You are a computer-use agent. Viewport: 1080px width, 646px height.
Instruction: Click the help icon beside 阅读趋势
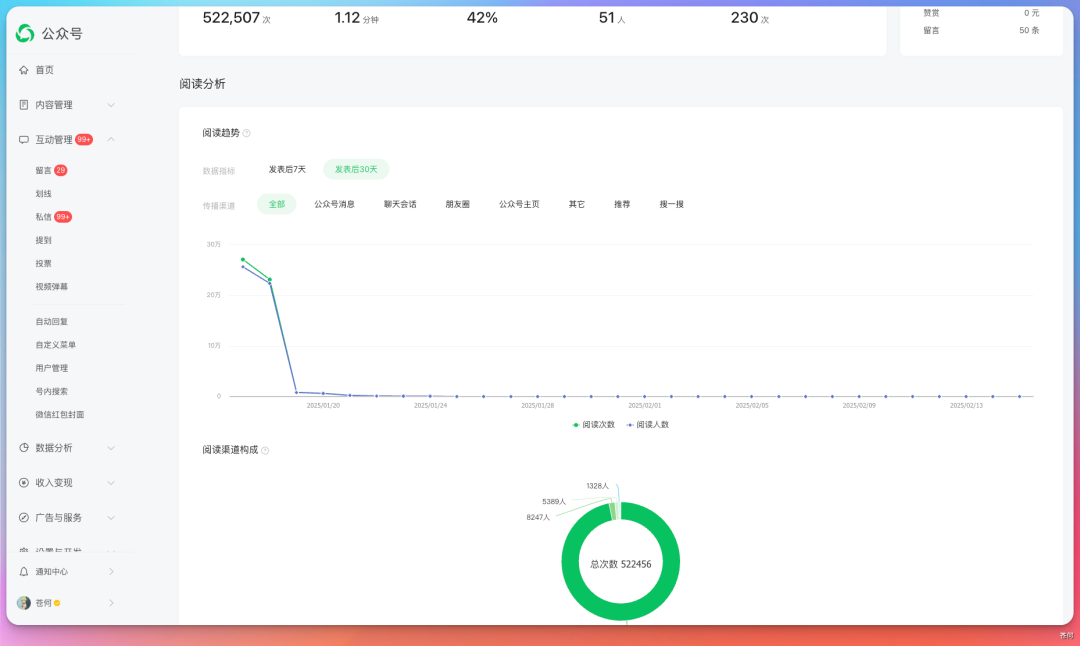click(247, 133)
